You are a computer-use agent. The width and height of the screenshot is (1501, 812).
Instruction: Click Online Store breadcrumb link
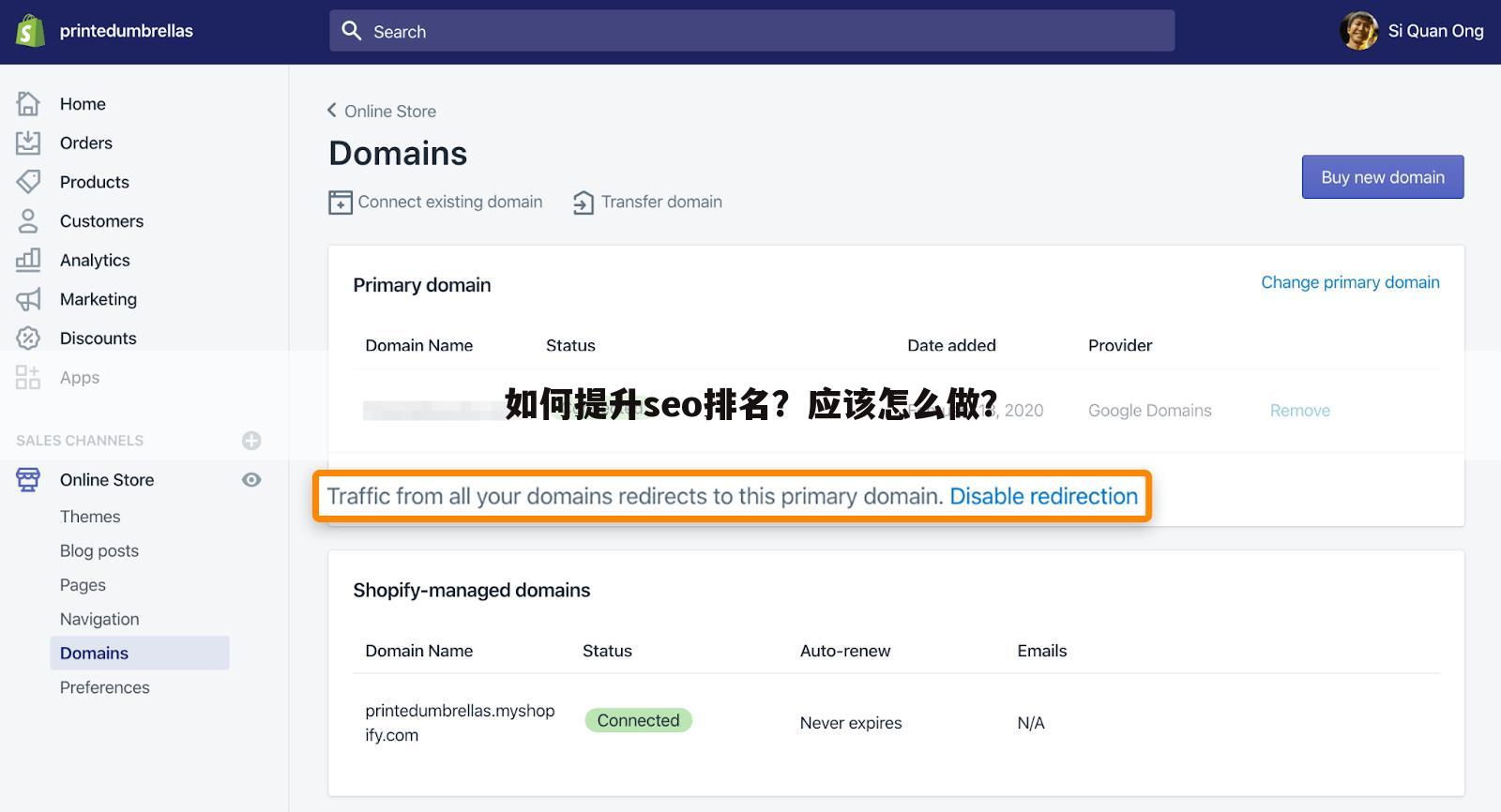click(390, 112)
